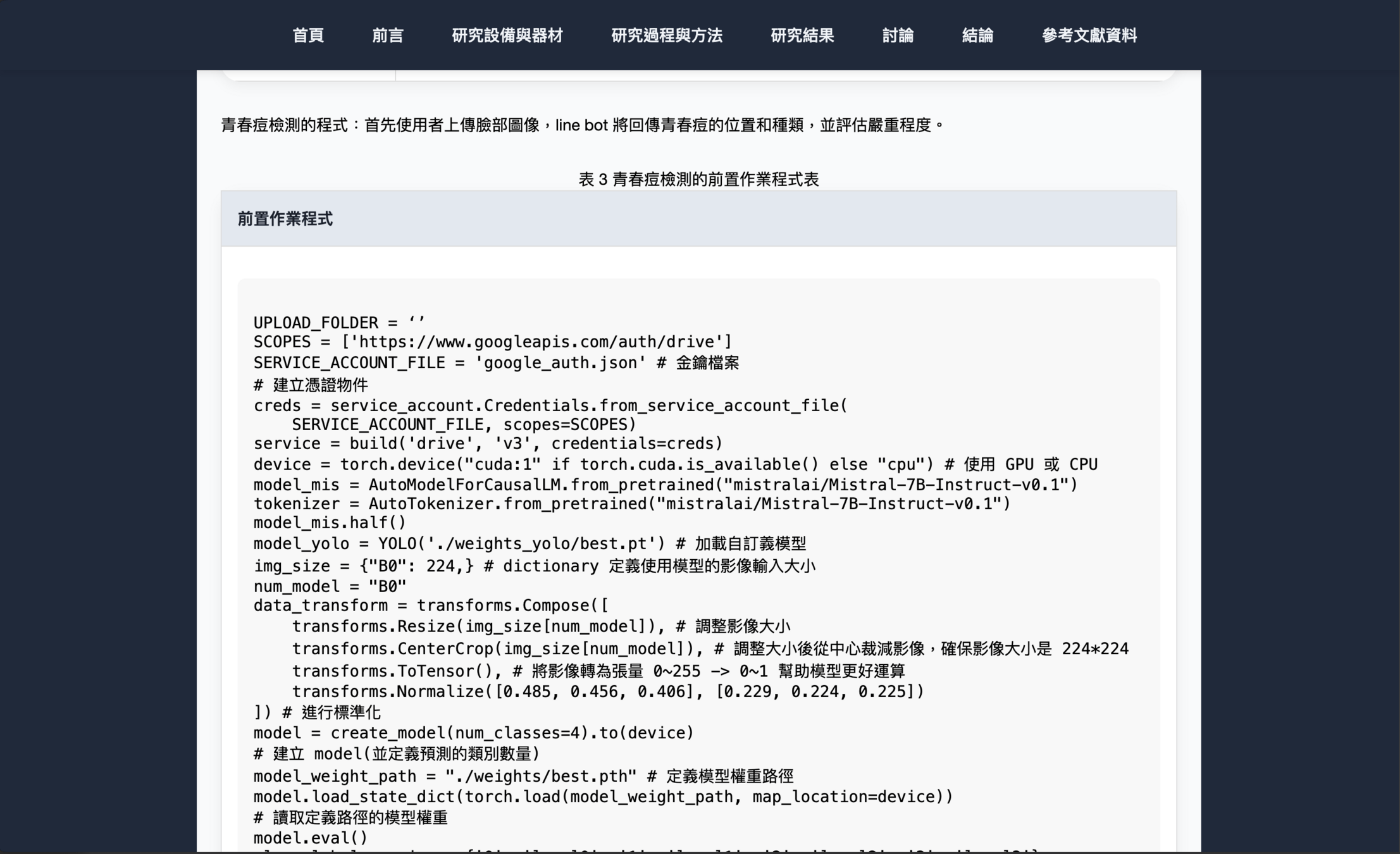The width and height of the screenshot is (1400, 854).
Task: Go to the 前言 section
Action: coord(387,35)
